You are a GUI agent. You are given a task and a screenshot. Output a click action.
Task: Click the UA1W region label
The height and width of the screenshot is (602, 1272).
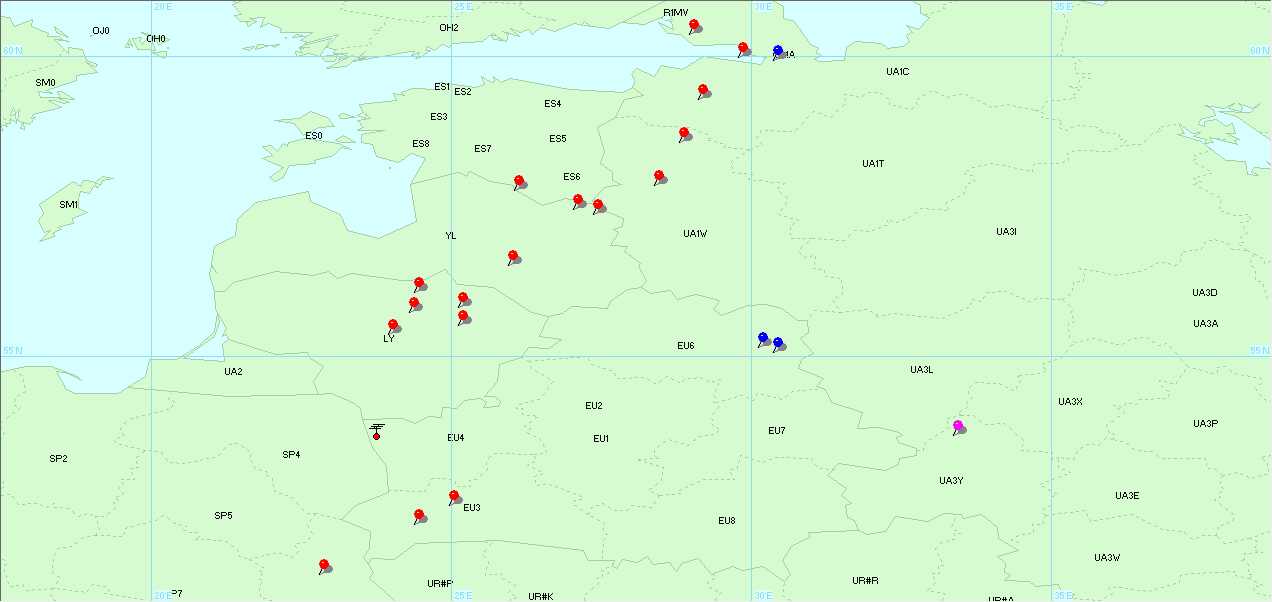[x=695, y=234]
